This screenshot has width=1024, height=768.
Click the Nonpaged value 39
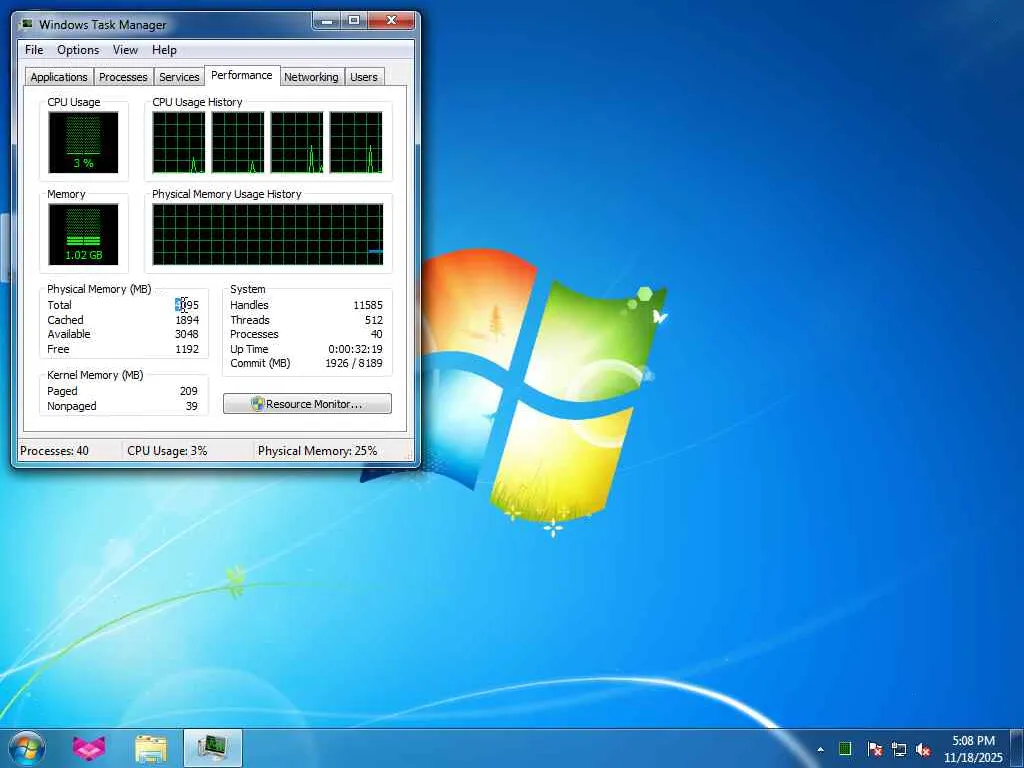pyautogui.click(x=191, y=406)
